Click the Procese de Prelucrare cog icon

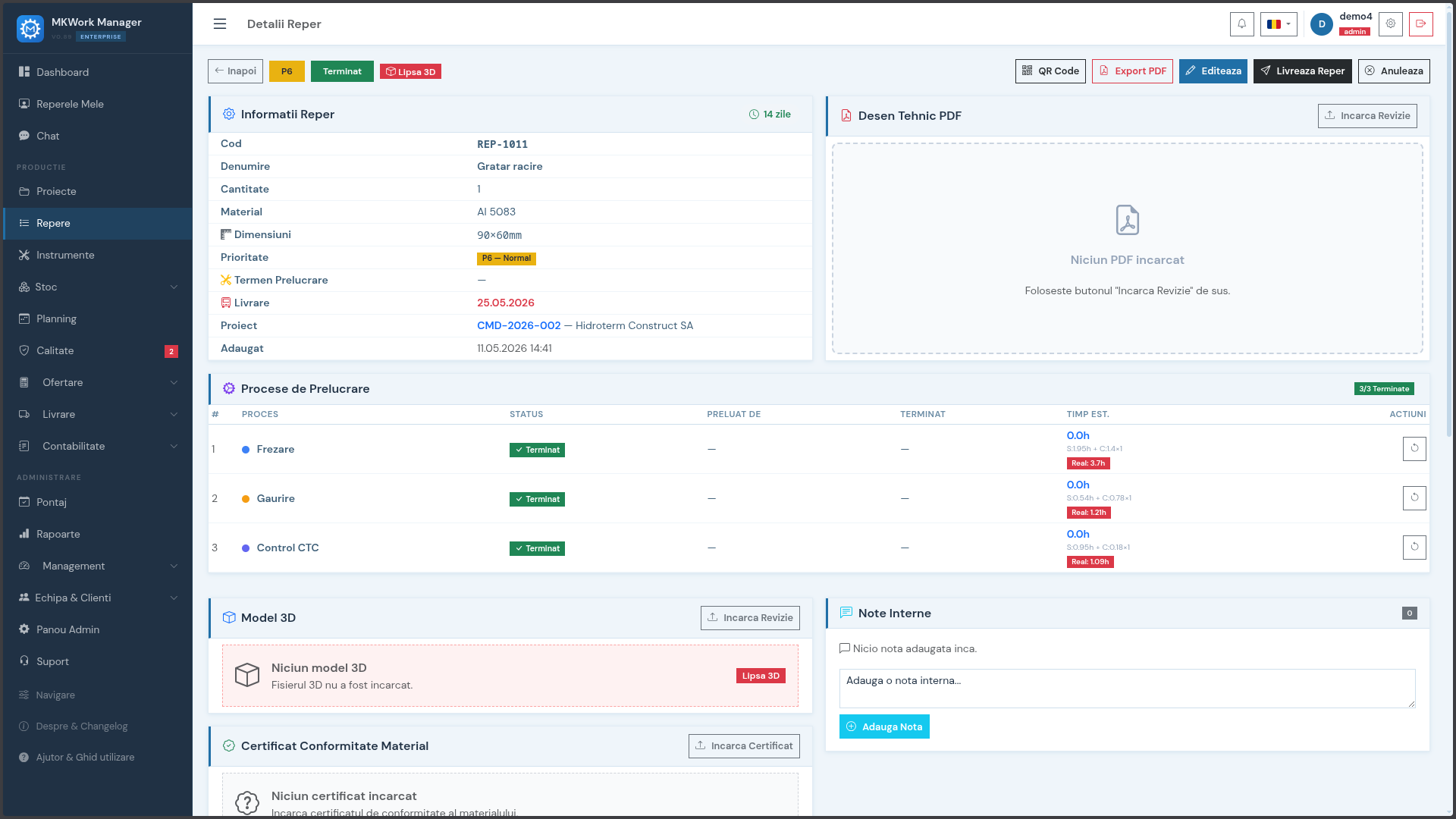228,388
